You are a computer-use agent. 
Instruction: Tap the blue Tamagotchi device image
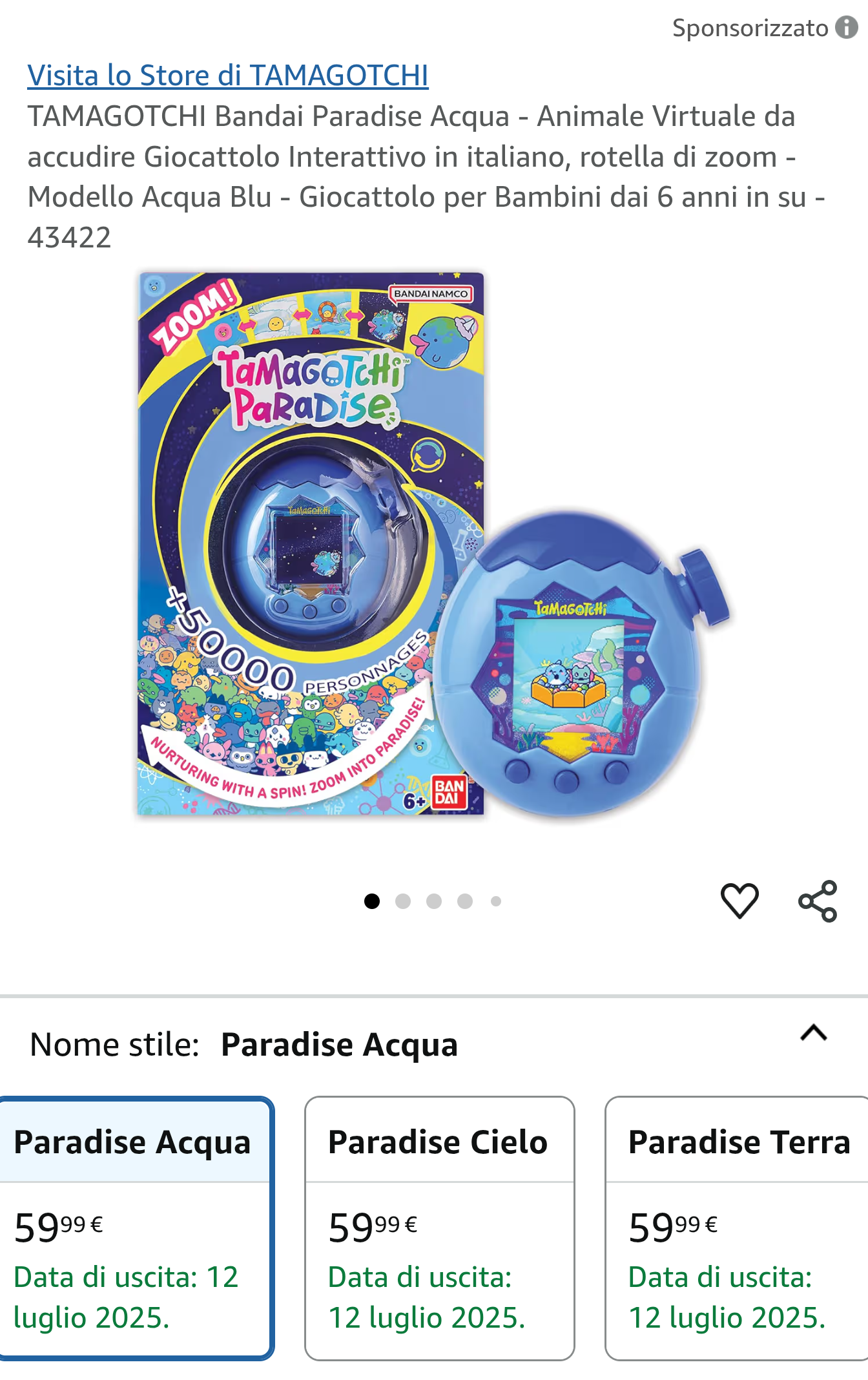click(x=581, y=665)
